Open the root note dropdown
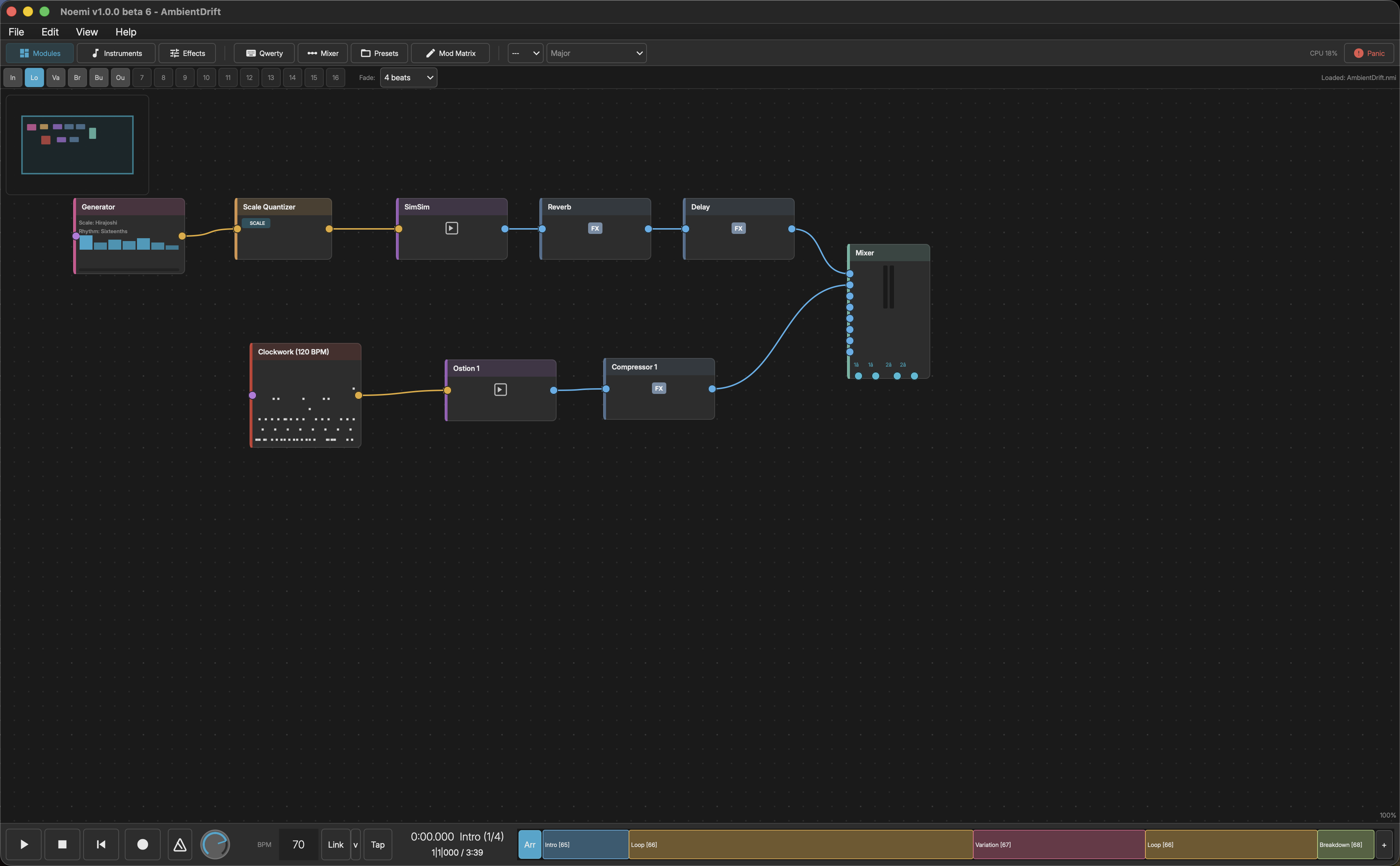1400x866 pixels. (x=525, y=53)
